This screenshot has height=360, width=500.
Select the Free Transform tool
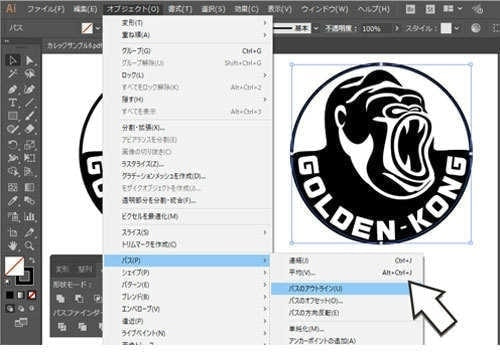click(29, 158)
